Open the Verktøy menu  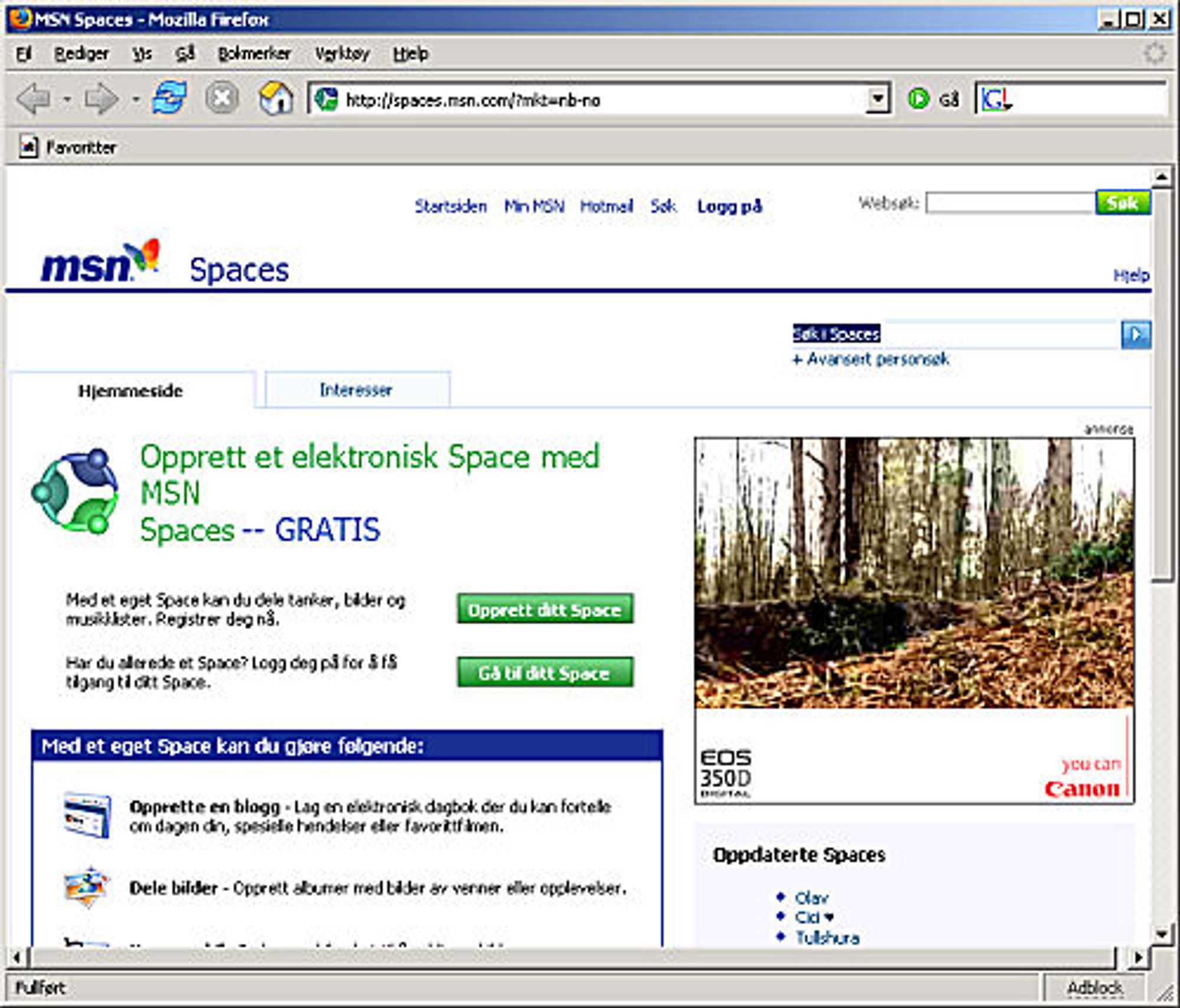tap(342, 54)
